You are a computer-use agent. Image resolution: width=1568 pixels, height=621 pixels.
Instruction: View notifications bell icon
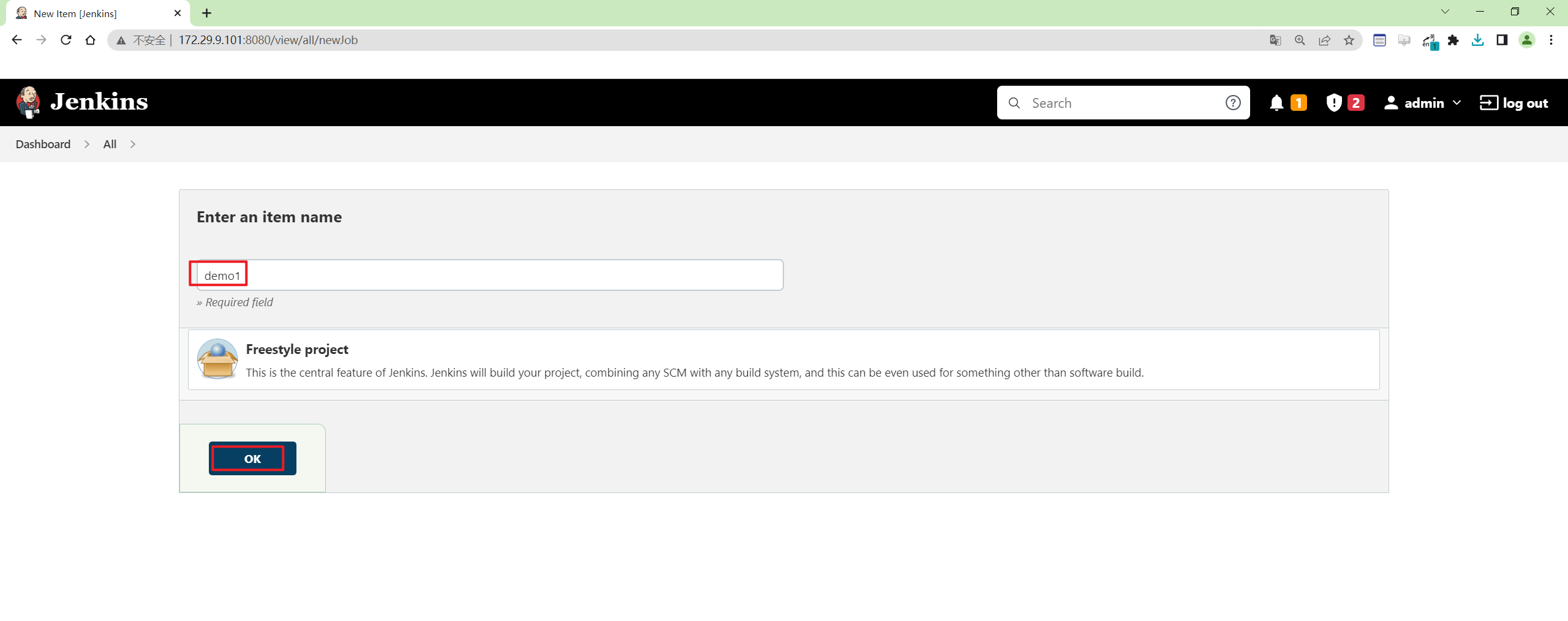1276,103
